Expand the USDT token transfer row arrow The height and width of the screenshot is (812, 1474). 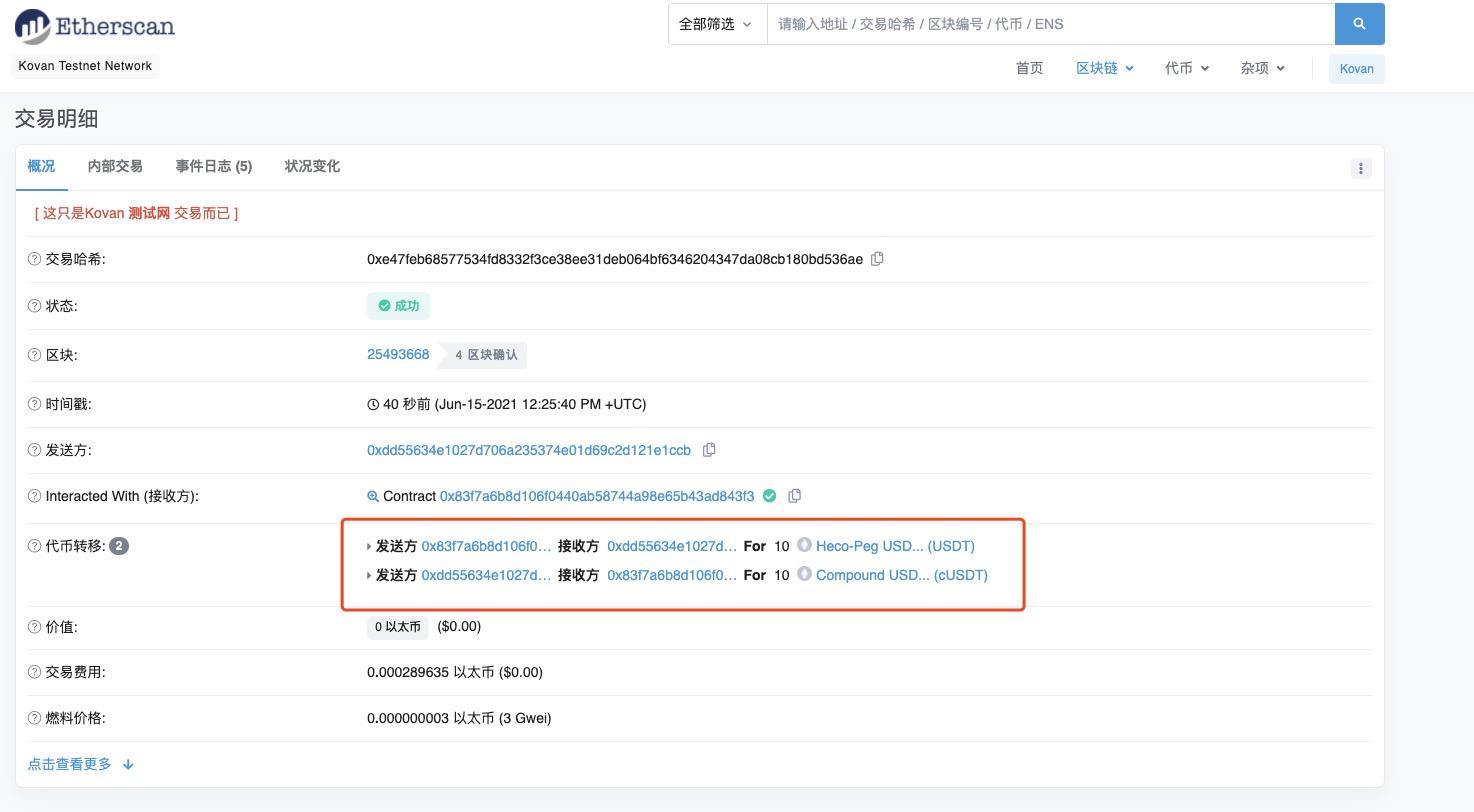pyautogui.click(x=369, y=547)
